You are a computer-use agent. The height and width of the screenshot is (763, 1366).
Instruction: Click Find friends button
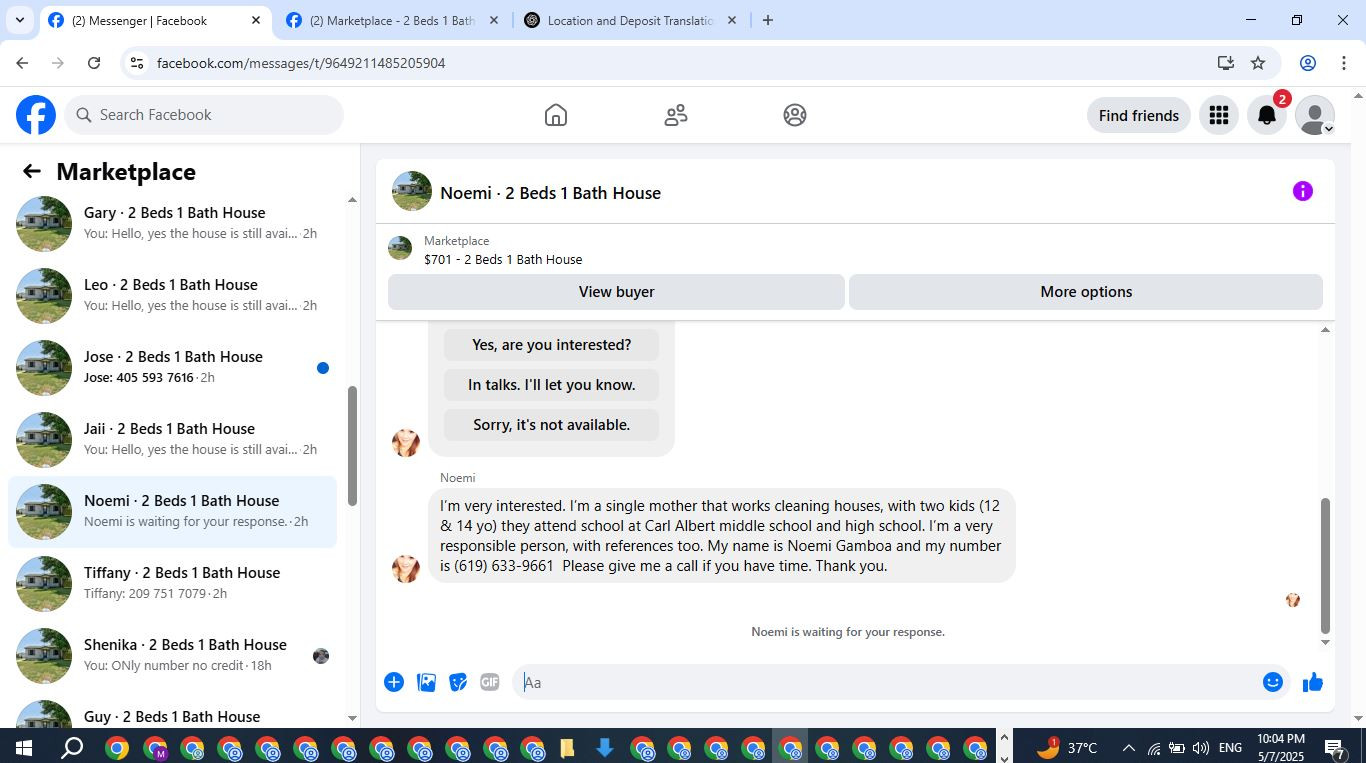1138,115
